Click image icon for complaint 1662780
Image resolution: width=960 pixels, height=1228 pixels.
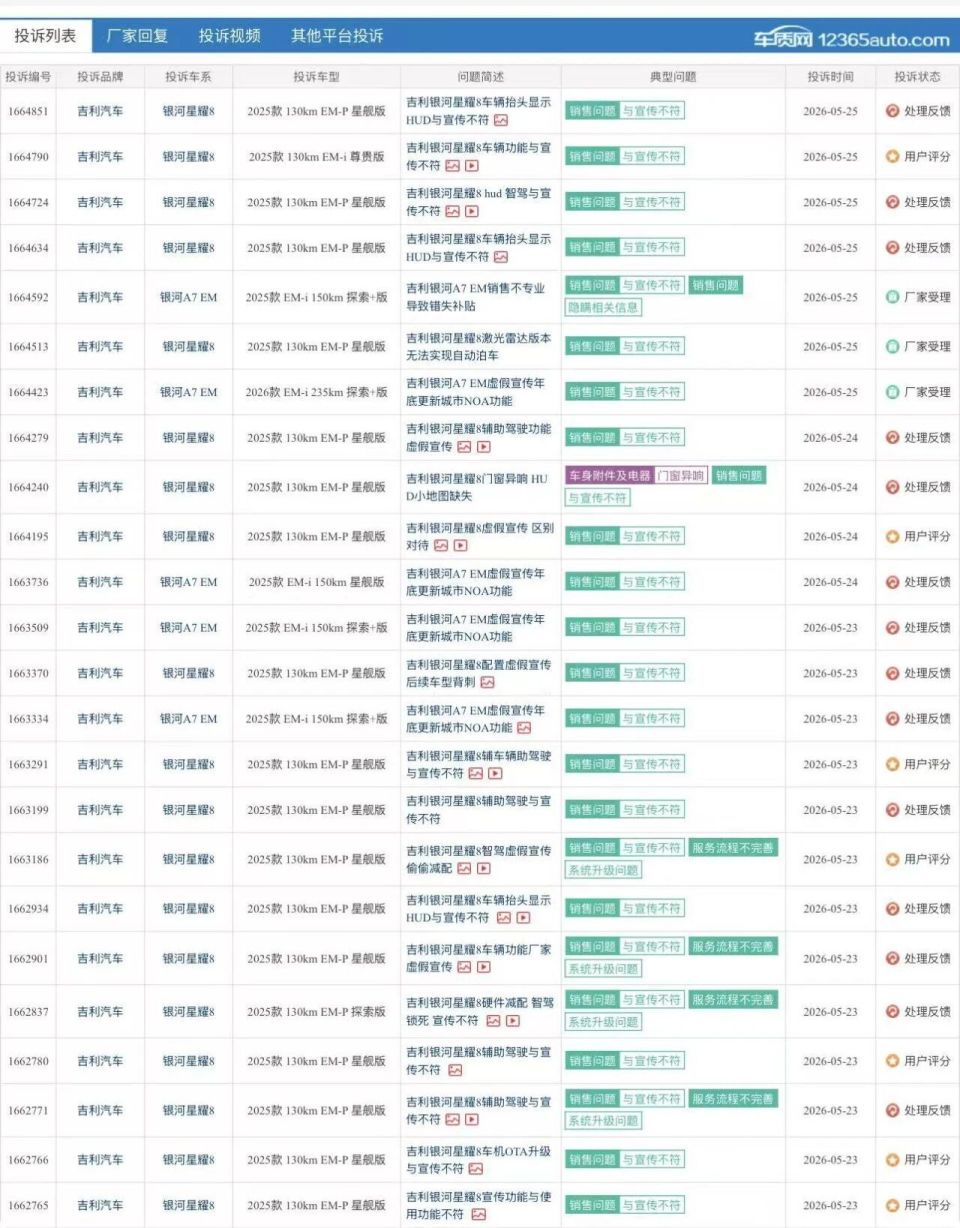click(x=456, y=1070)
